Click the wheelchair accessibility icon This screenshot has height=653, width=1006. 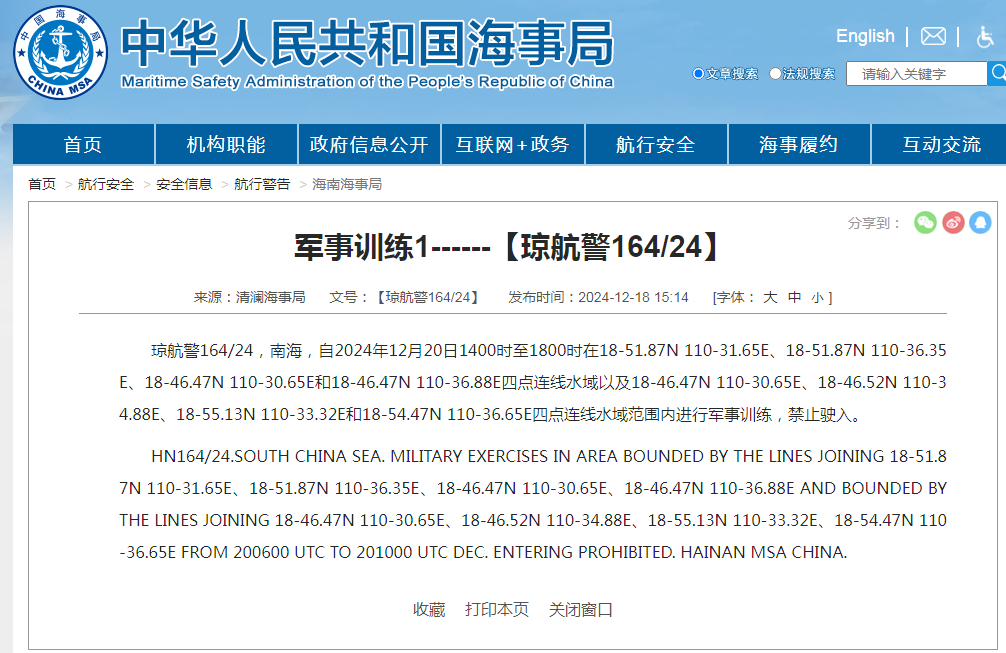(x=984, y=37)
